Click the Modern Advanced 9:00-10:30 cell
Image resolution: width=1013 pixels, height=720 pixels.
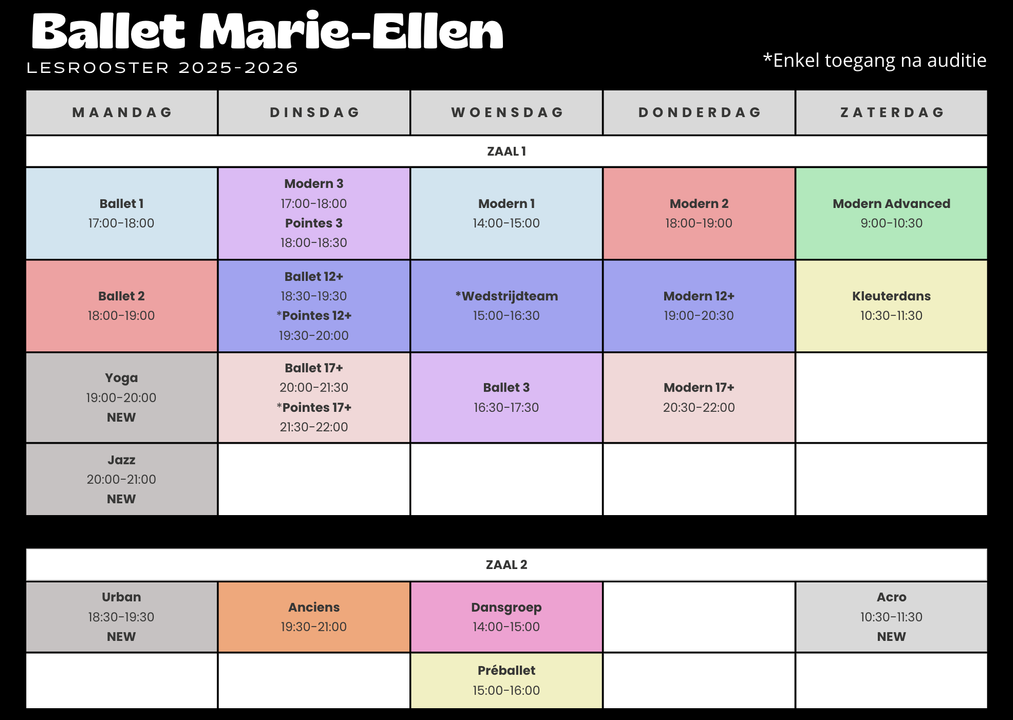click(x=892, y=213)
